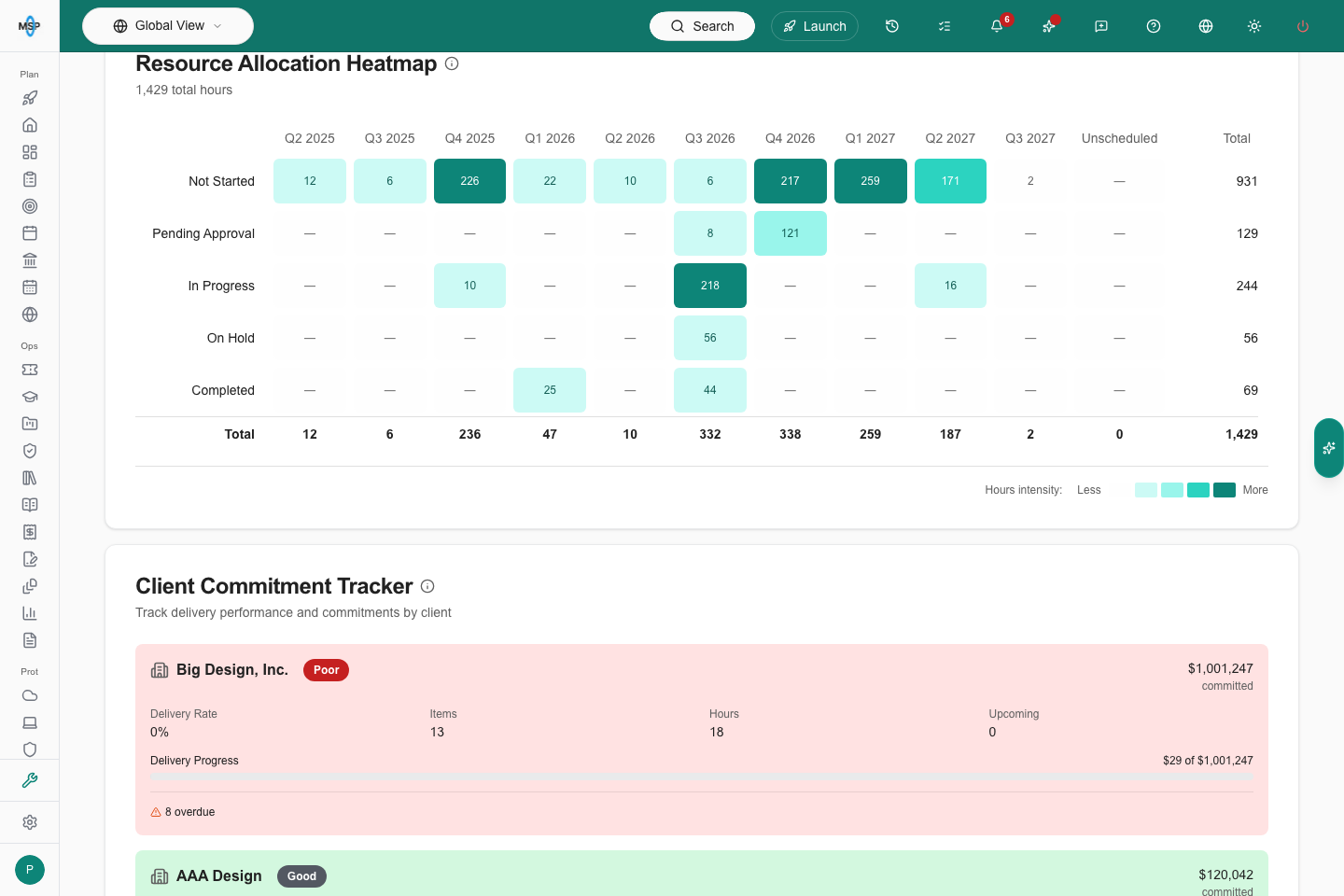Click the Completed Q1 2026 cell showing 25
Screen dimensions: 1344x896
[x=550, y=390]
